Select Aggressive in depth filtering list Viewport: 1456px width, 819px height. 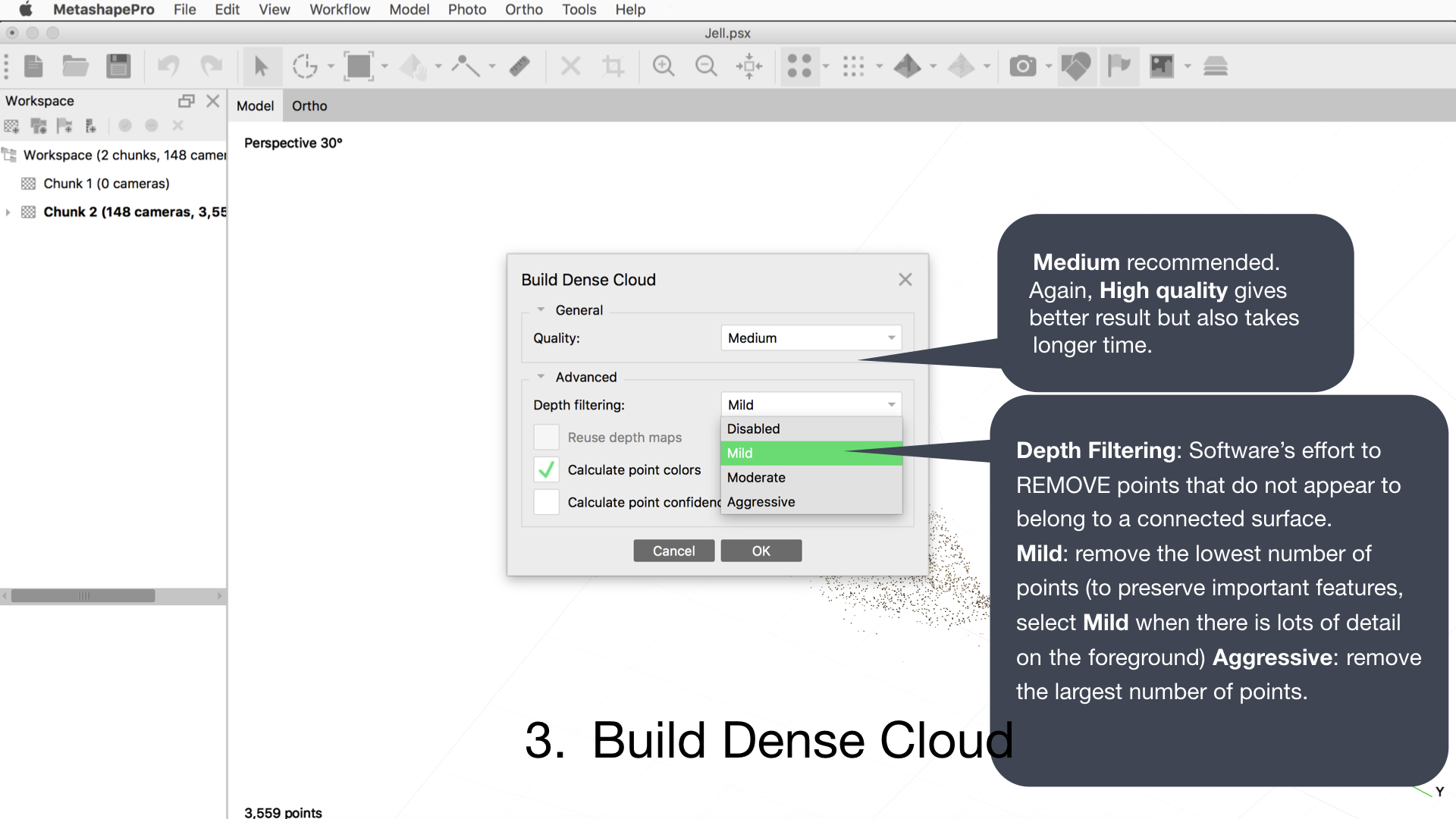761,502
